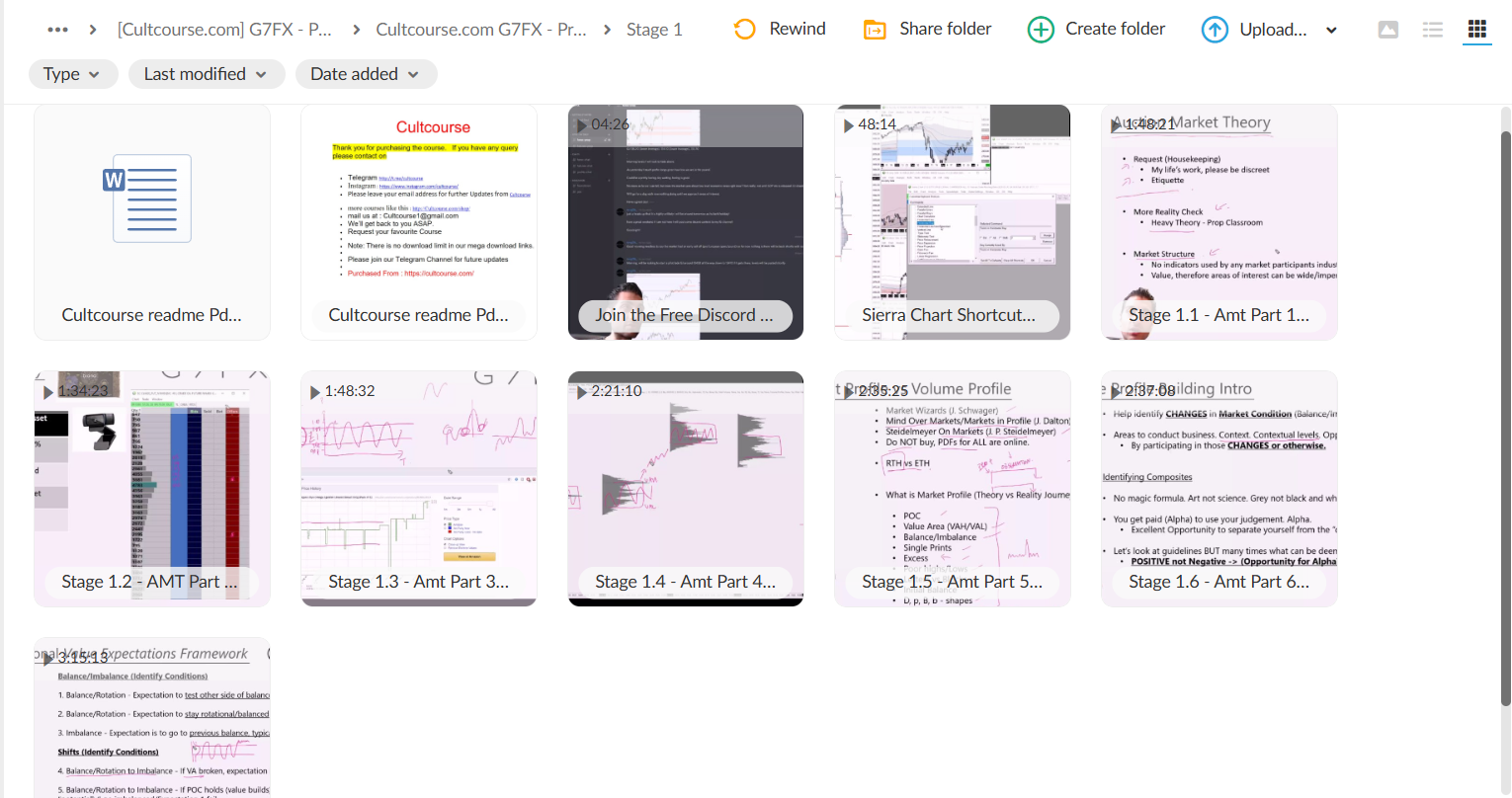Viewport: 1512px width, 798px height.
Task: Click the Create folder label
Action: pyautogui.click(x=1116, y=29)
